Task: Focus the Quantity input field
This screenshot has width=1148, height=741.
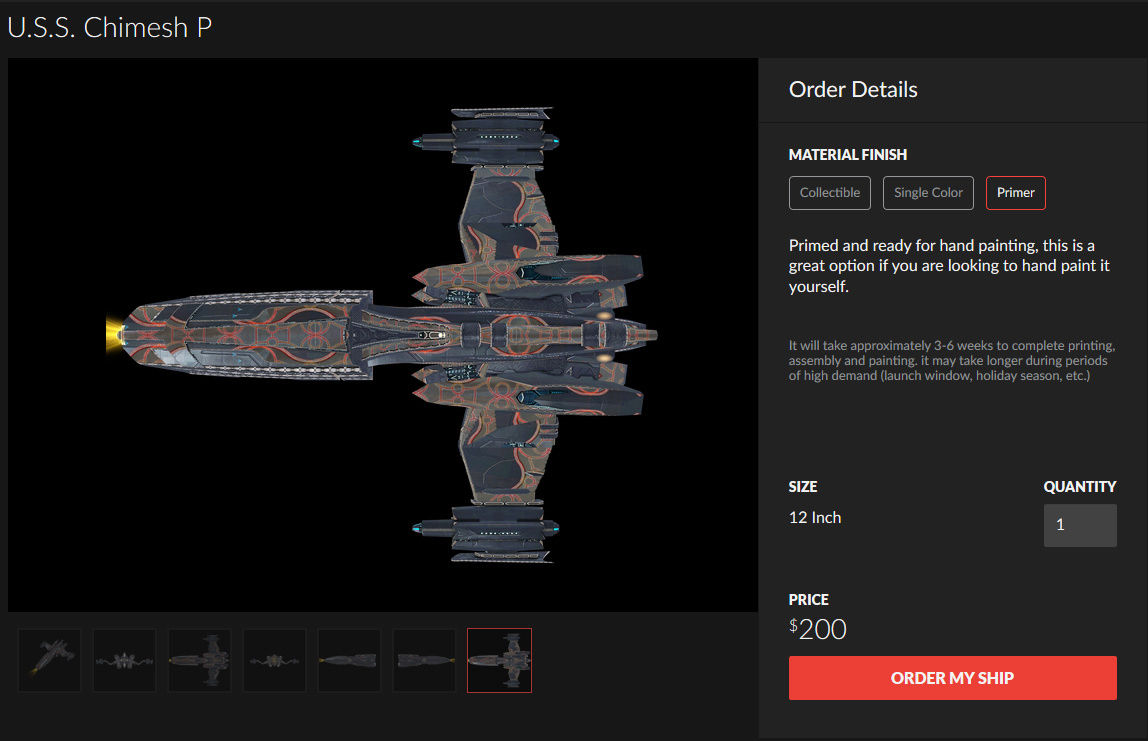Action: [x=1080, y=525]
